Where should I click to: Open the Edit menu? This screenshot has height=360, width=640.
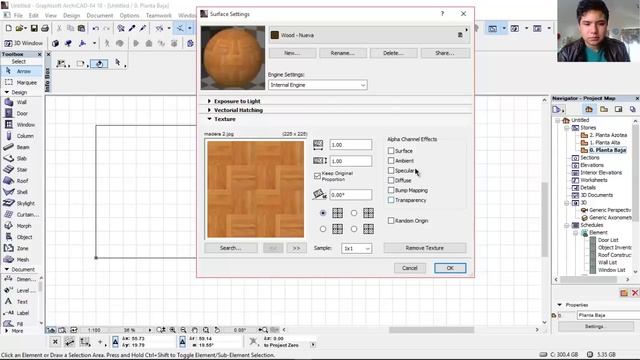33,16
